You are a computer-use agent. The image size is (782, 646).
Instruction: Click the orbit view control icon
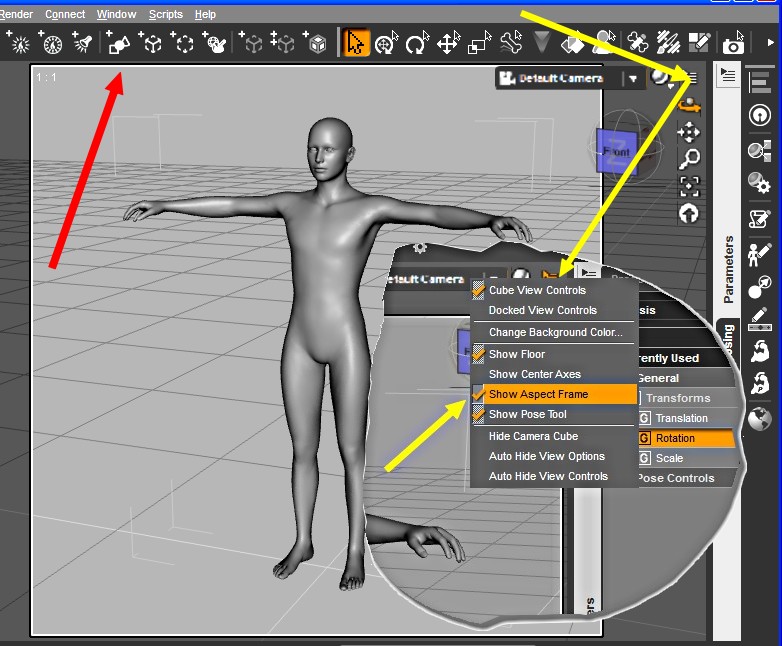tap(689, 105)
